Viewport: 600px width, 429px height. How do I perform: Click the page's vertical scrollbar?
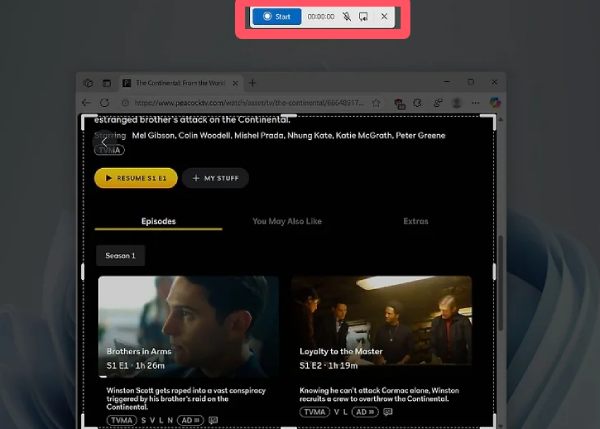pos(498,250)
